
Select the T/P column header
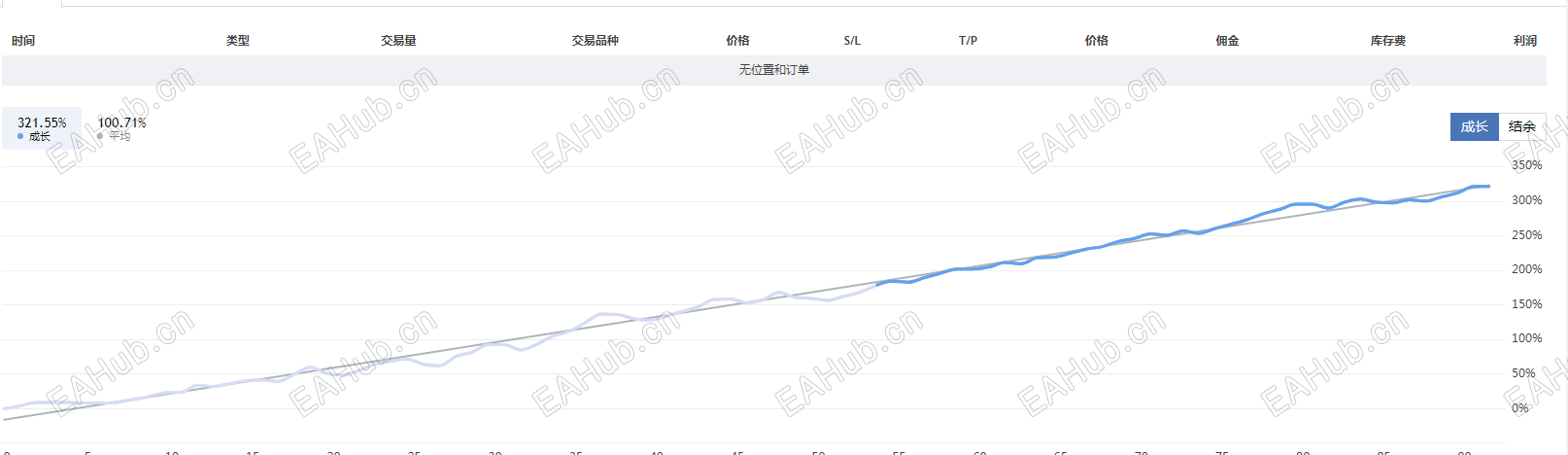pos(968,41)
